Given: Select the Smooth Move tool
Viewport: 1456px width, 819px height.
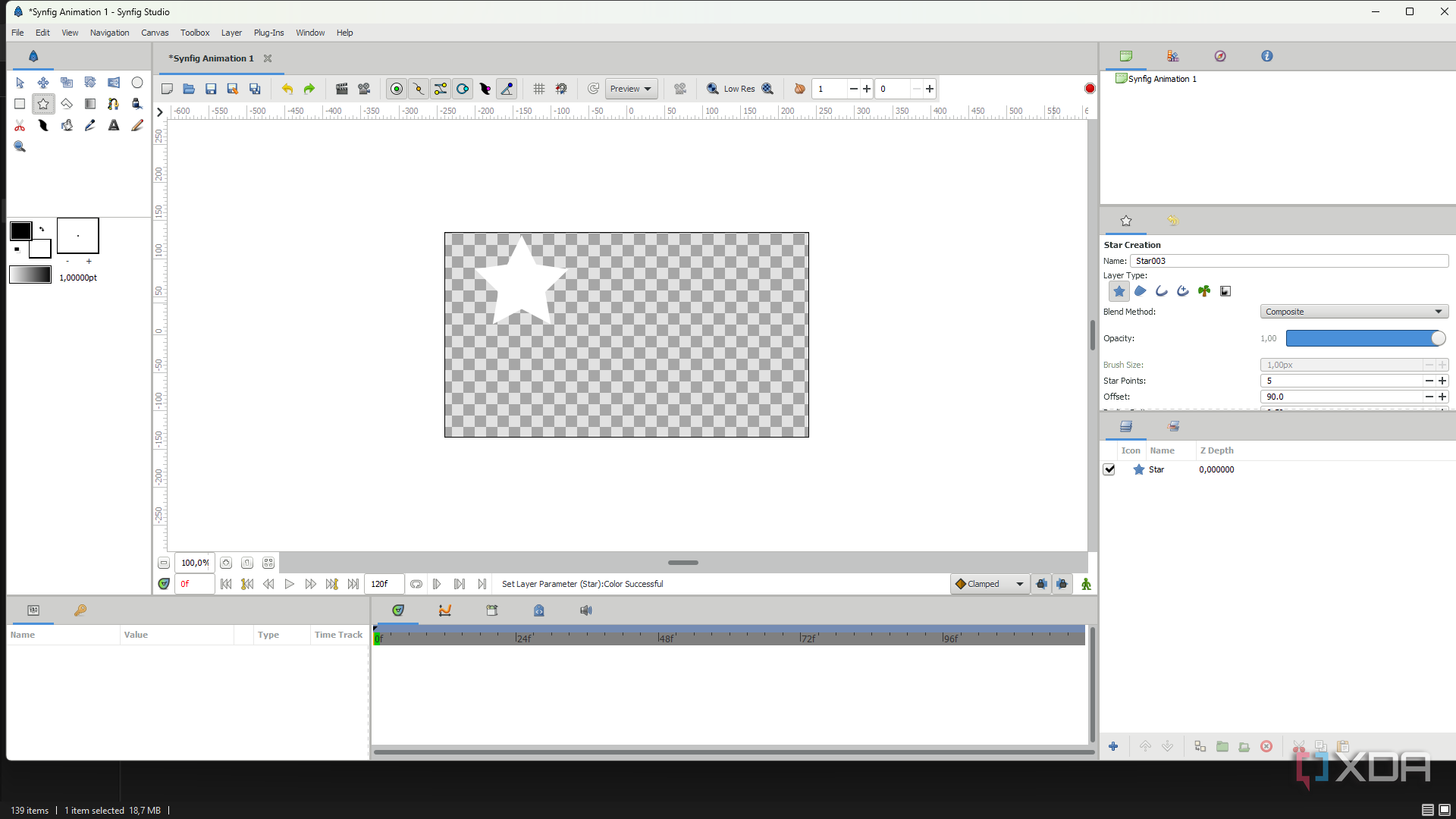Looking at the screenshot, I should tap(43, 83).
